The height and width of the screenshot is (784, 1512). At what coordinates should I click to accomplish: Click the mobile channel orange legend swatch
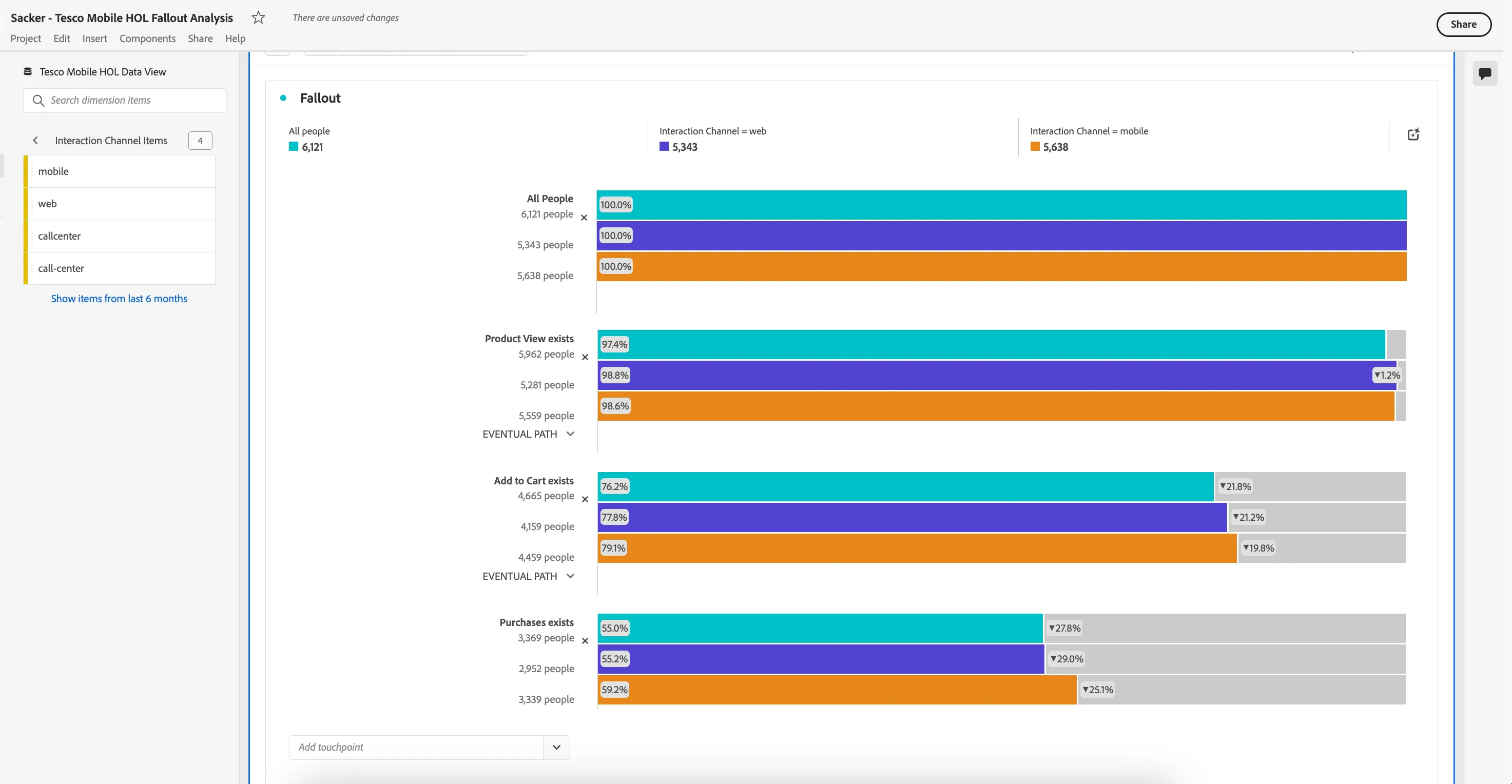pyautogui.click(x=1035, y=147)
